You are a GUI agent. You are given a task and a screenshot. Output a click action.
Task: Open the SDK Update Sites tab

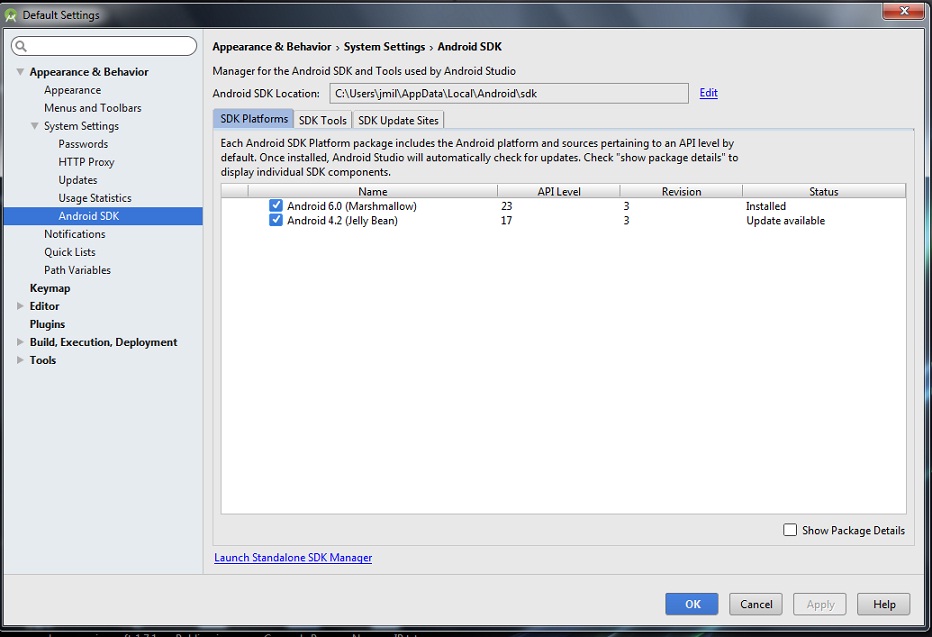pyautogui.click(x=398, y=120)
